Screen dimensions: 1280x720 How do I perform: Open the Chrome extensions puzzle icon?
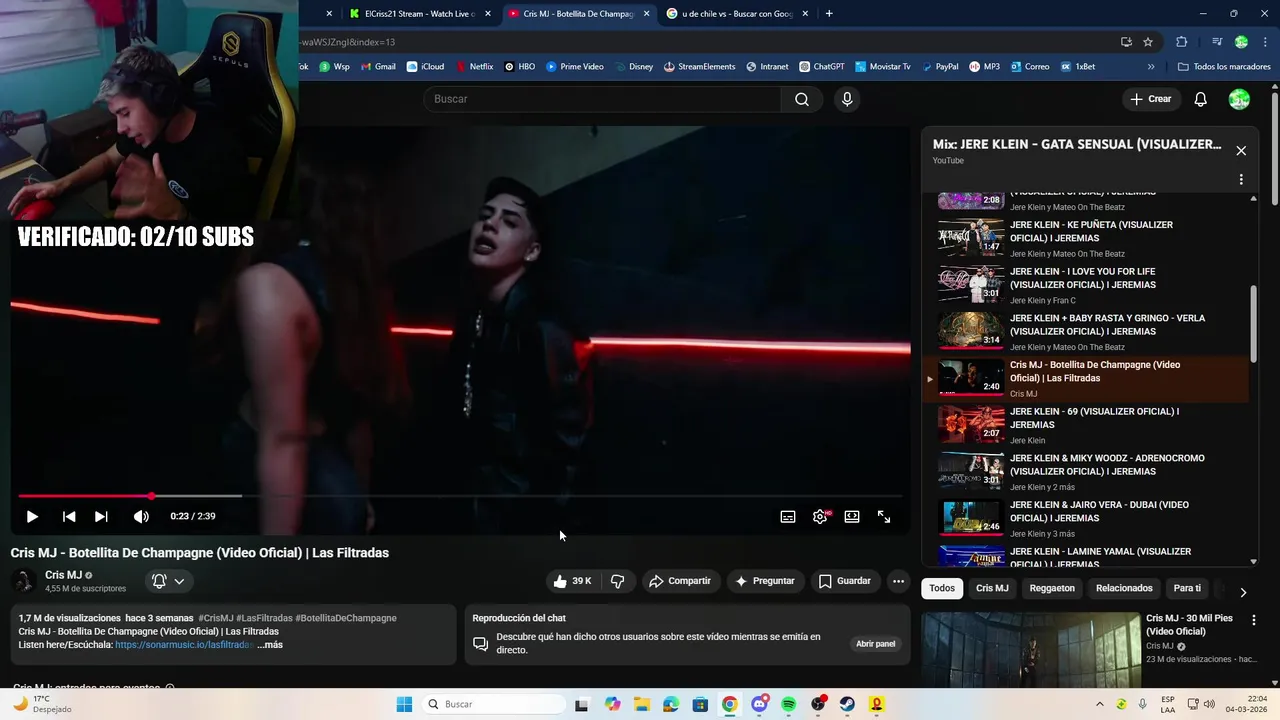click(1181, 42)
